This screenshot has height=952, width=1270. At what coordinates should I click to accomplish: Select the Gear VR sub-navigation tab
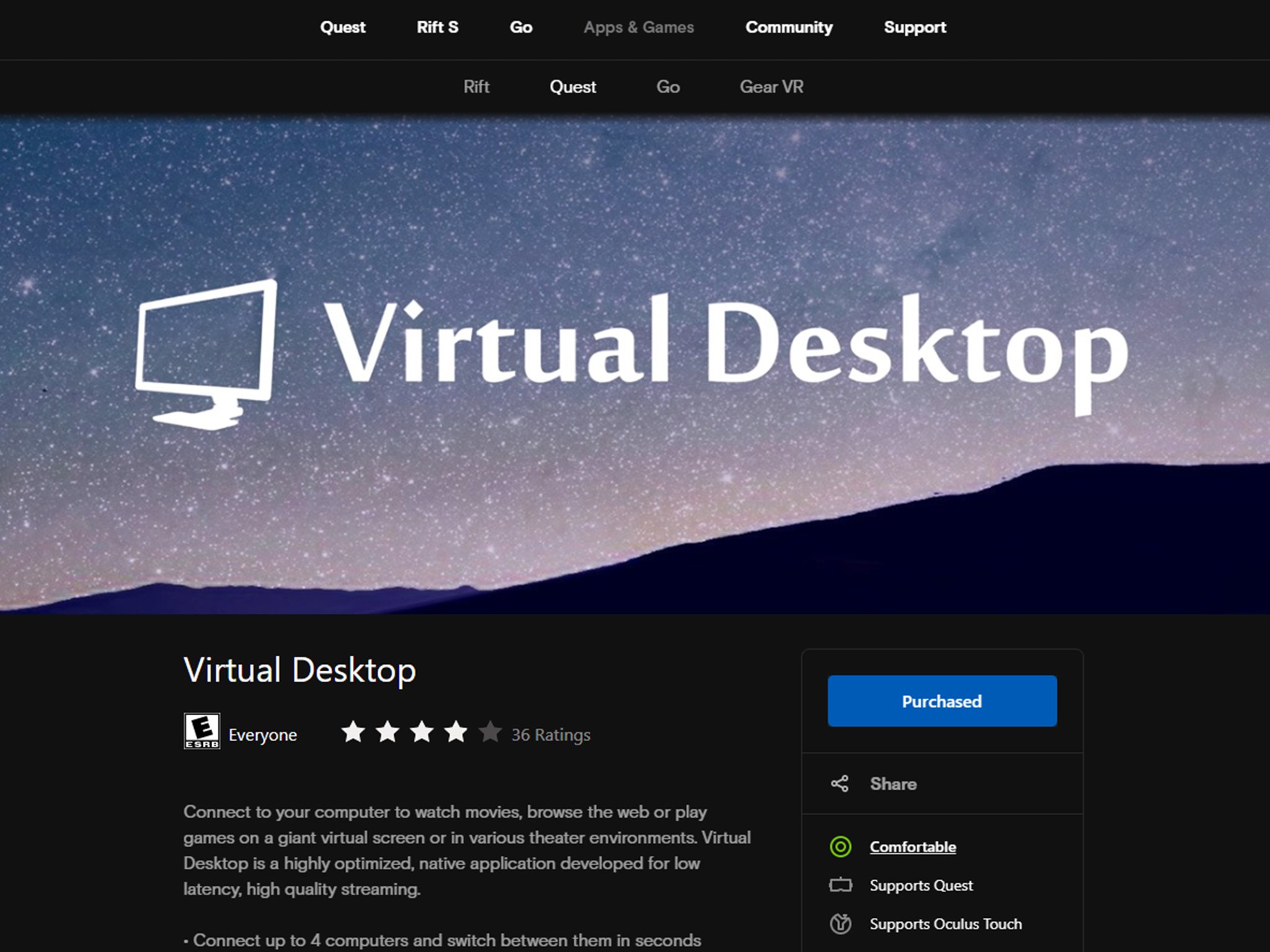[770, 87]
